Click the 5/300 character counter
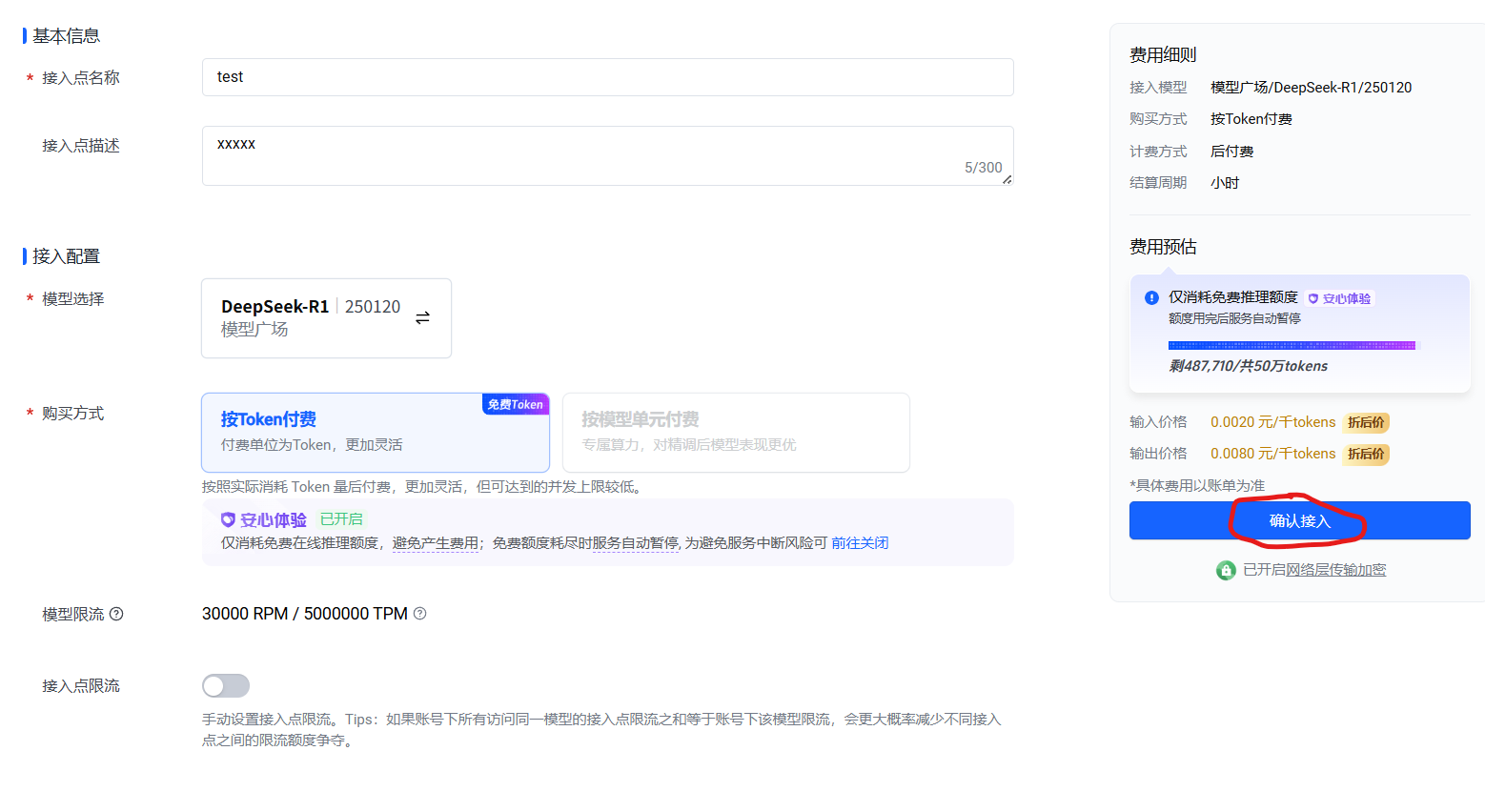Viewport: 1485px width, 812px height. (983, 168)
